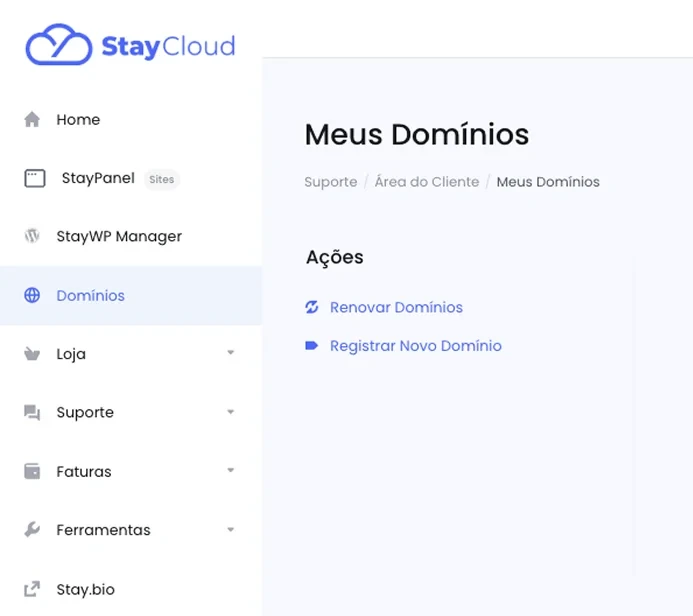The width and height of the screenshot is (693, 616).
Task: Click the Sites badge next to StayPanel
Action: [x=161, y=179]
